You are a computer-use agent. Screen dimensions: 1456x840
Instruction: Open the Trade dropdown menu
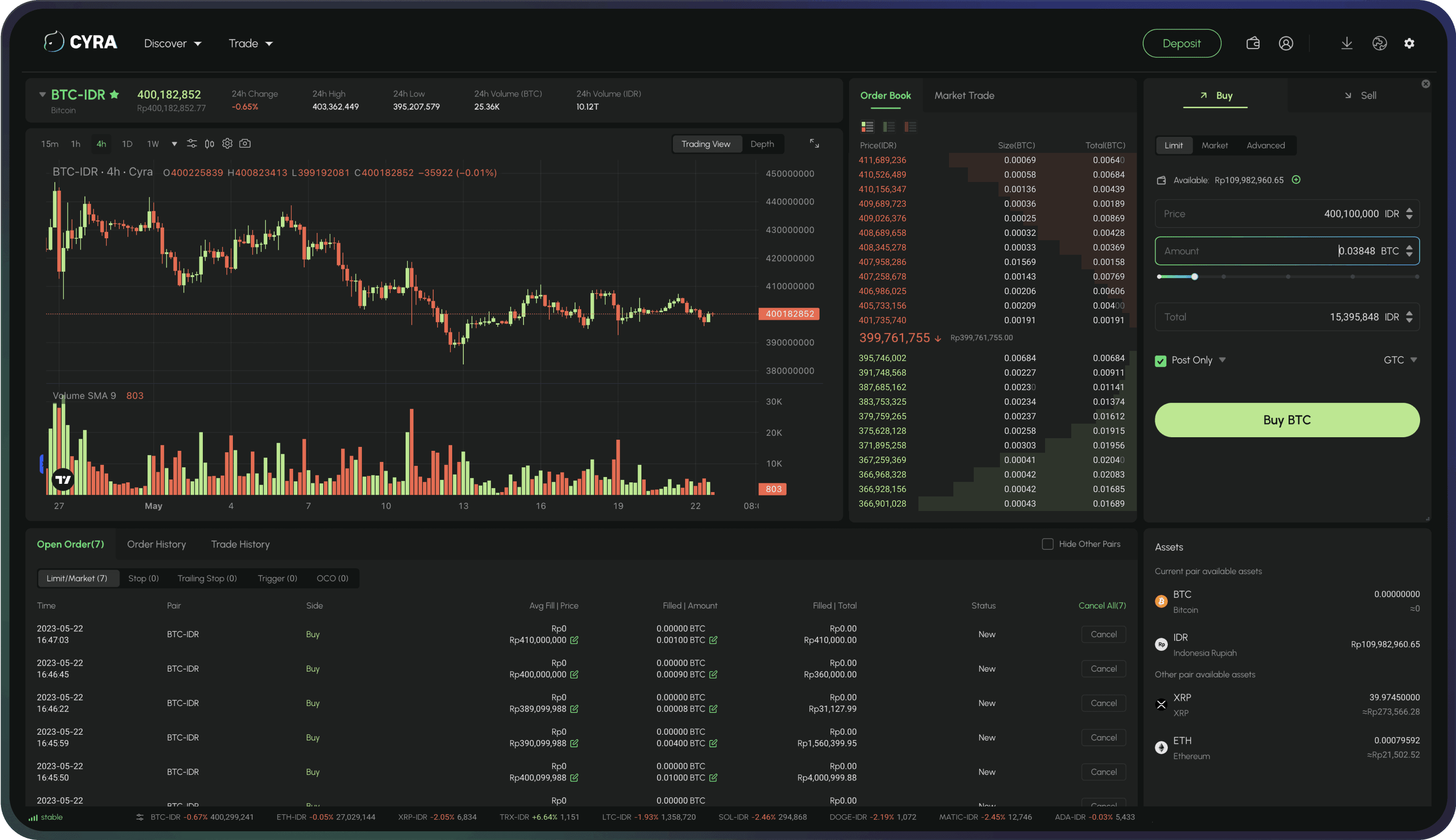[250, 43]
